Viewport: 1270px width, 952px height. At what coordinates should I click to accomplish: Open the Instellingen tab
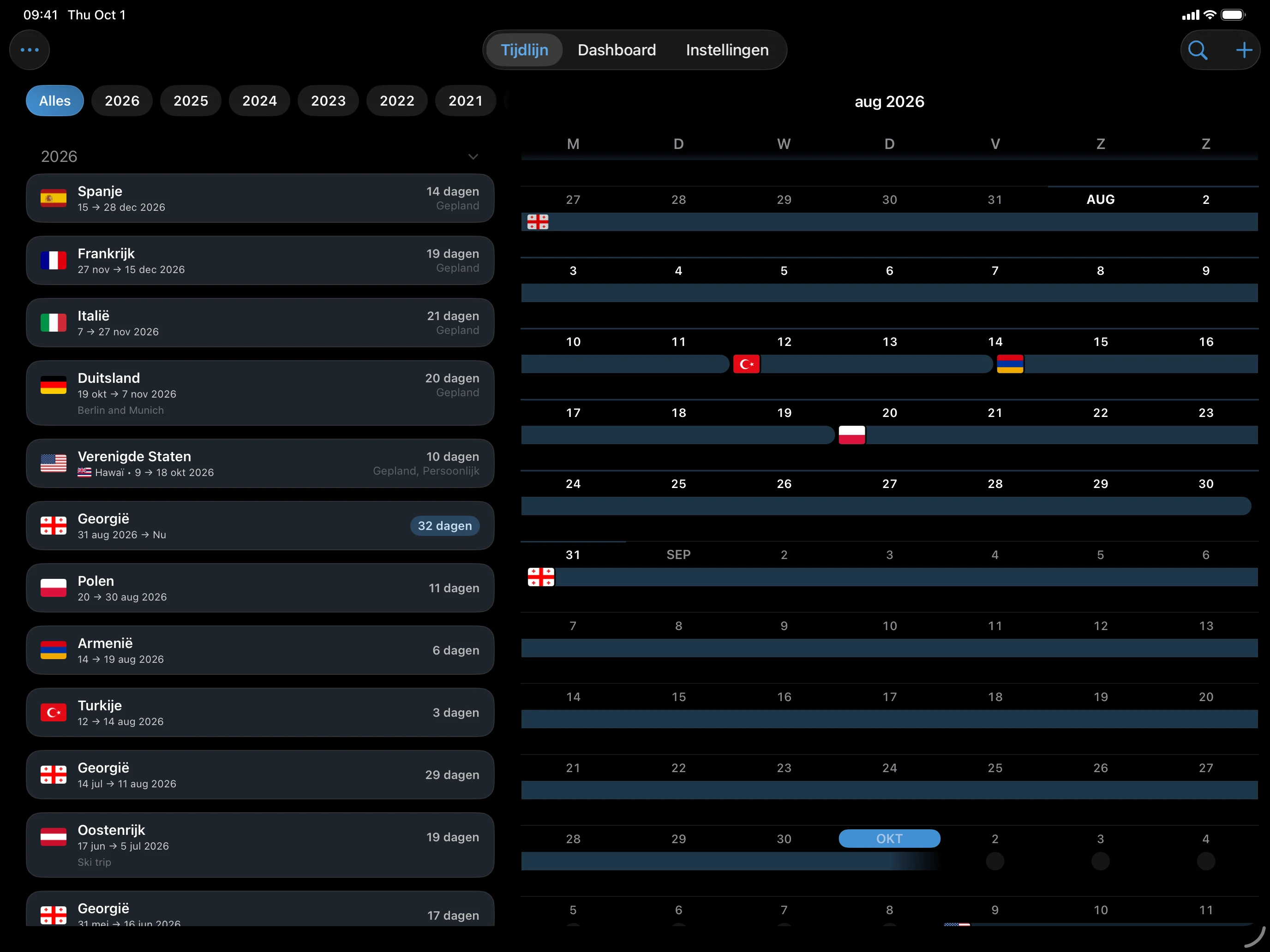[727, 50]
